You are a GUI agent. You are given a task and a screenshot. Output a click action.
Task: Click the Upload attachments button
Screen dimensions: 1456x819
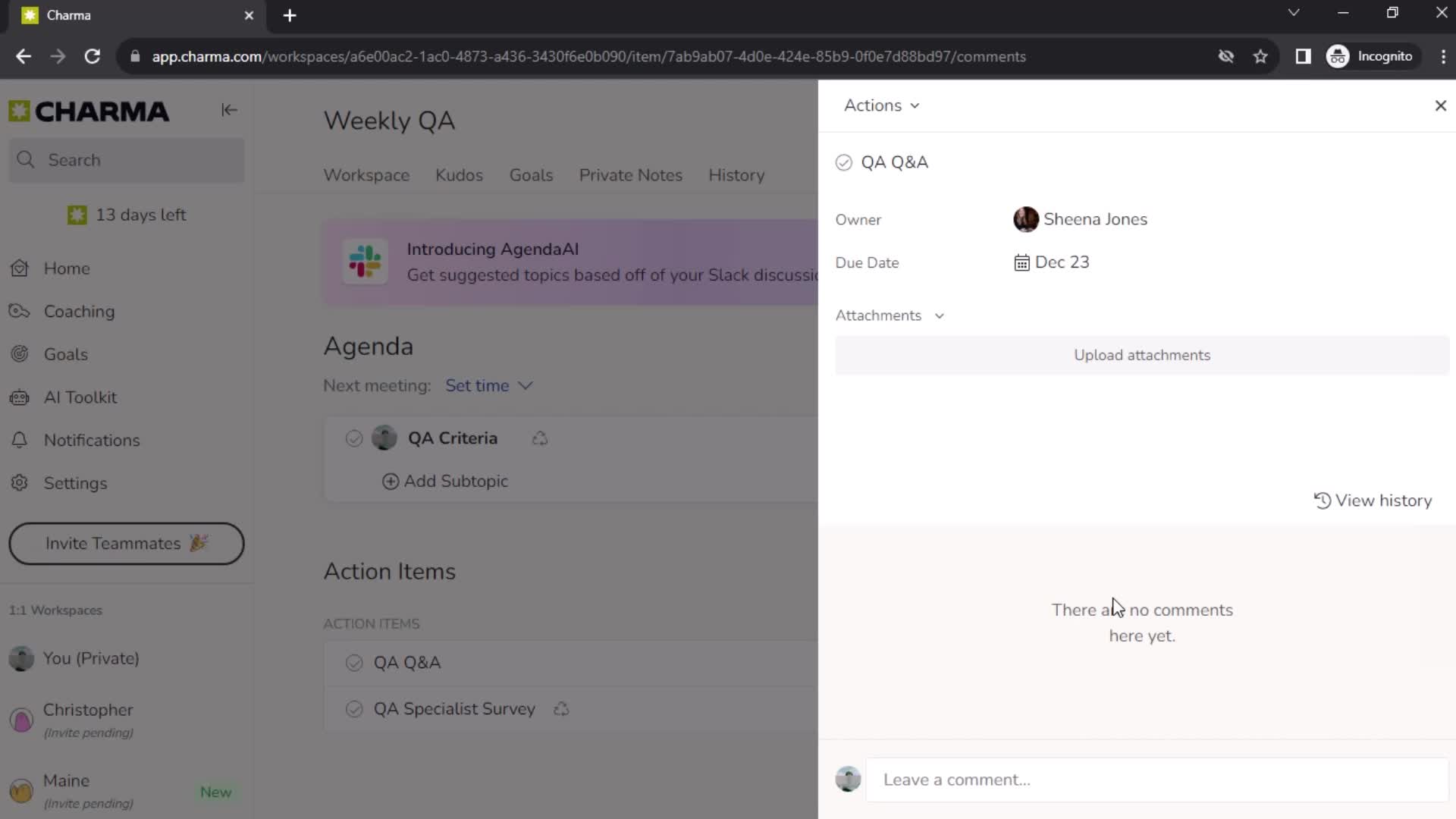[x=1142, y=355]
